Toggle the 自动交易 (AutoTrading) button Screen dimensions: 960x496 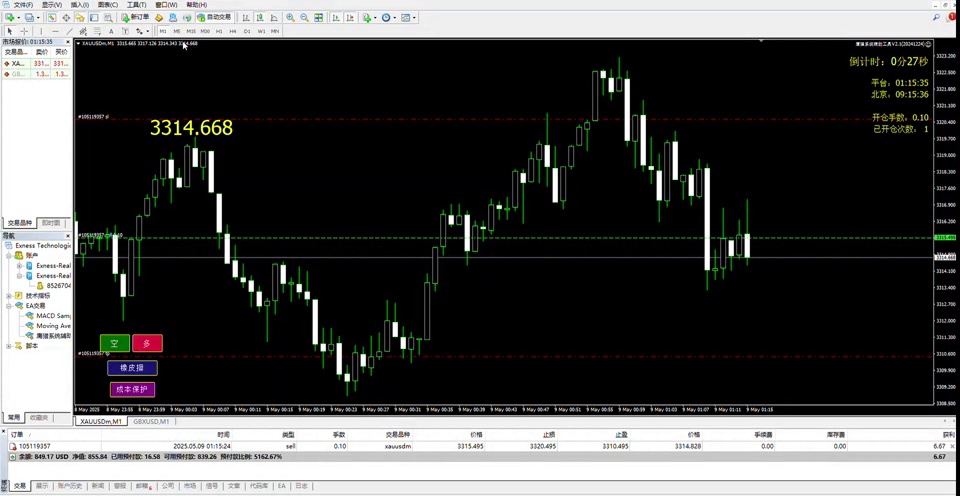214,18
